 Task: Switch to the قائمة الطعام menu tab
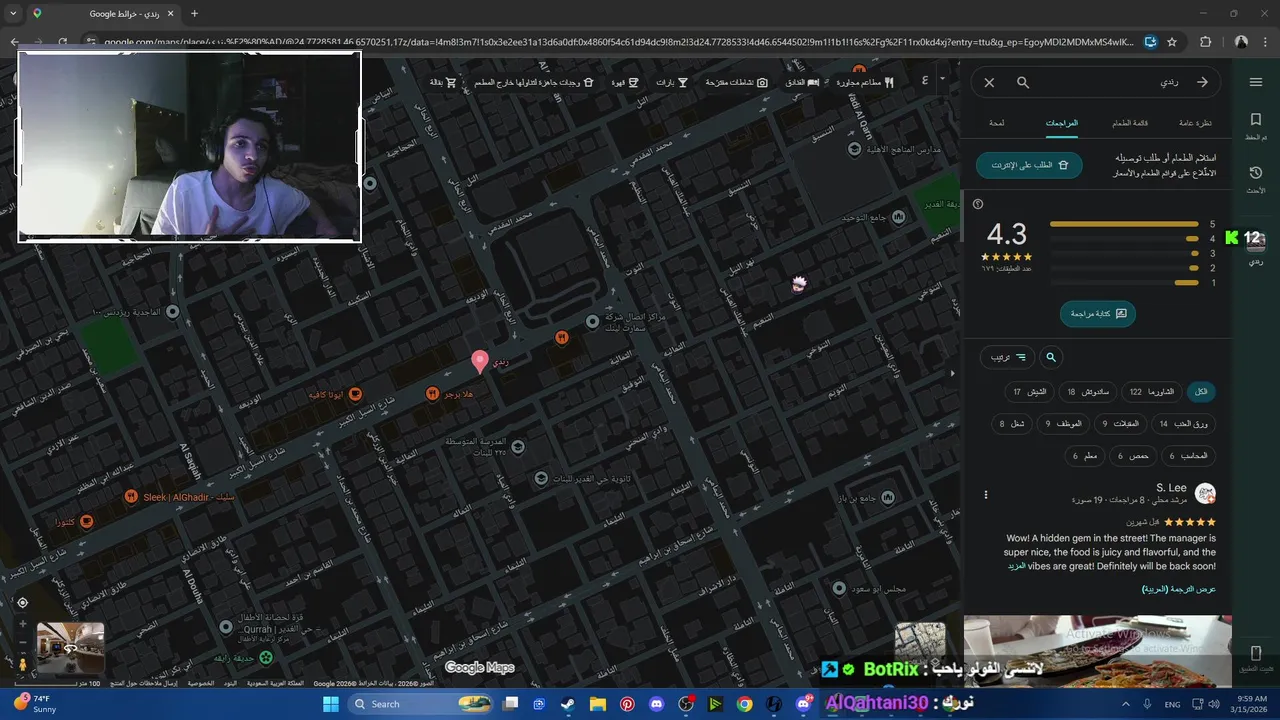click(x=1130, y=123)
